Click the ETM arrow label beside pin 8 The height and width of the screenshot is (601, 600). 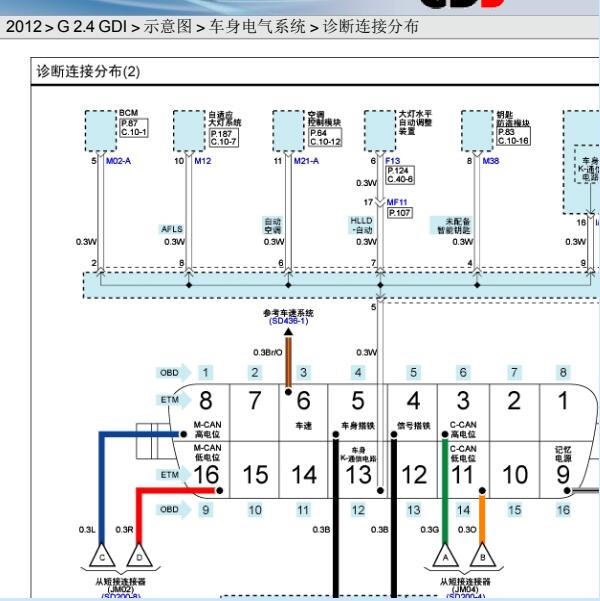click(173, 400)
